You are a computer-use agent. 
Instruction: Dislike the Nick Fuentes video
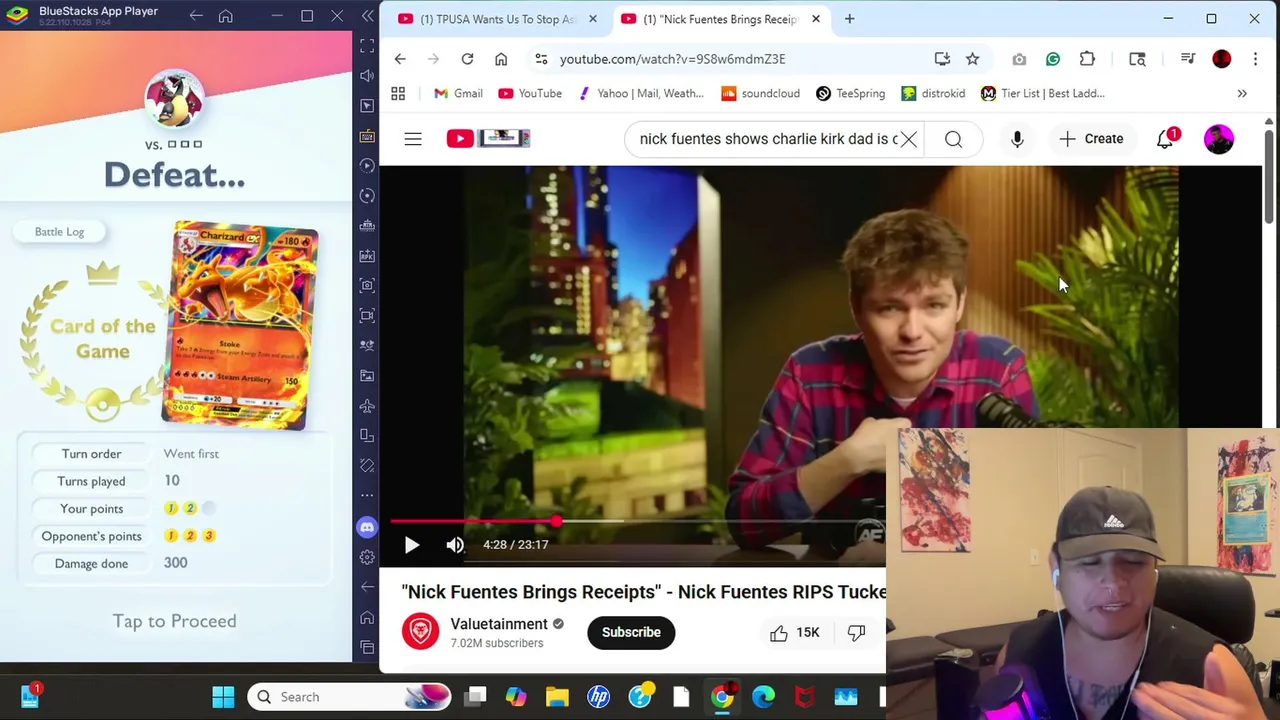click(857, 632)
